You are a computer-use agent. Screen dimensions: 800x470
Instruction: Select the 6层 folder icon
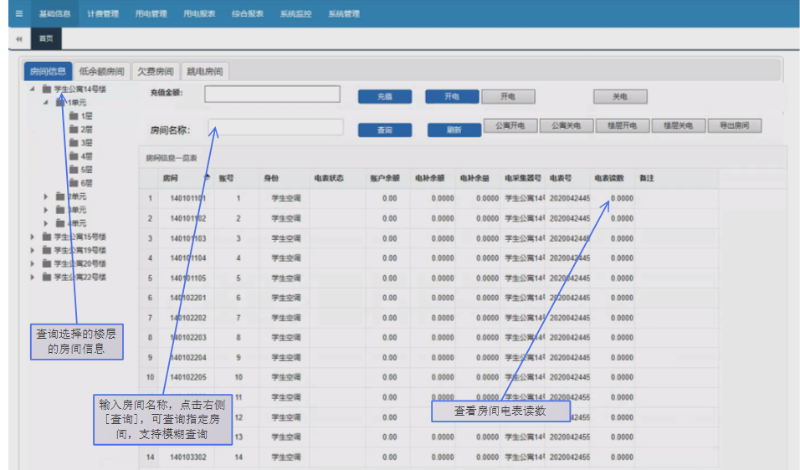point(74,183)
